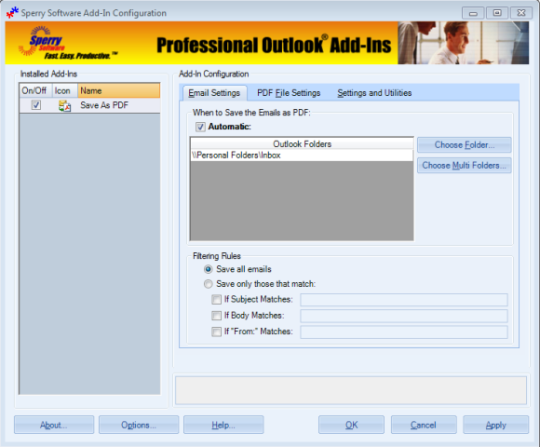Open the About dialog
Viewport: 540px width, 447px height.
click(x=54, y=425)
